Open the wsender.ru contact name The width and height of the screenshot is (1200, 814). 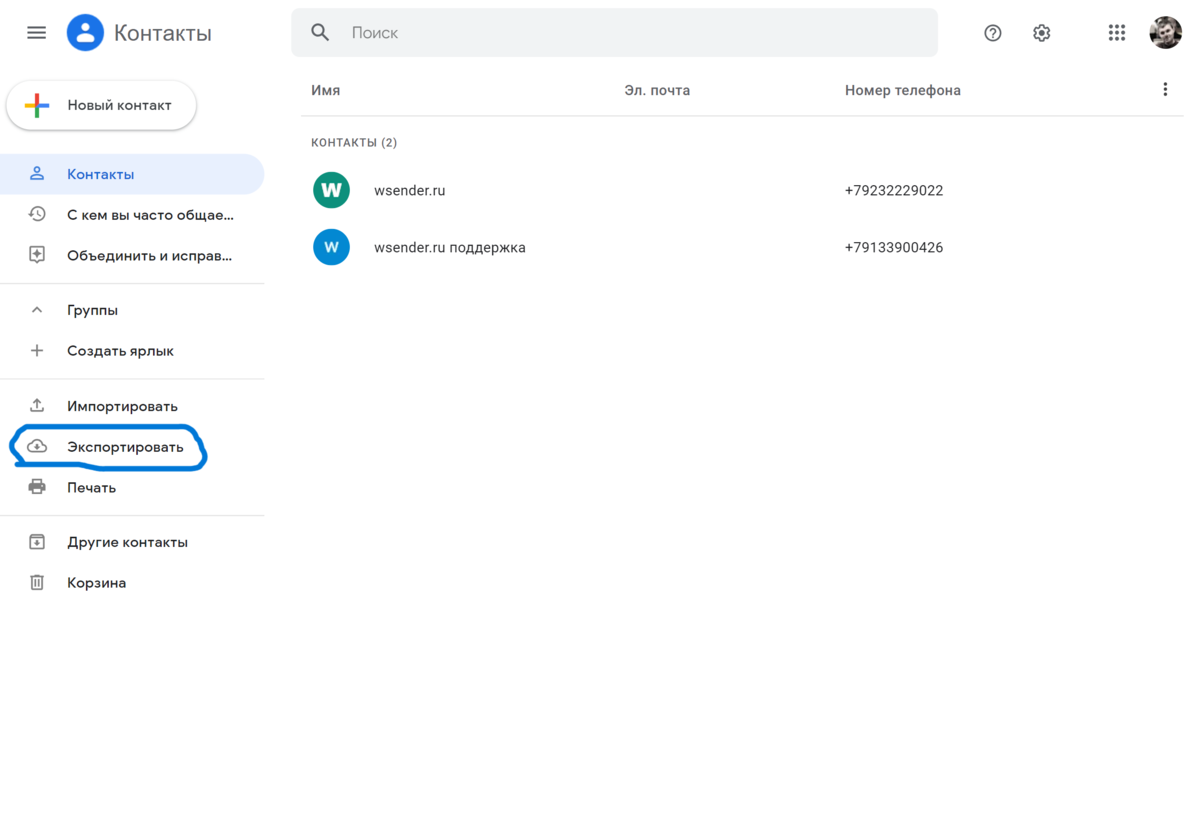tap(410, 190)
